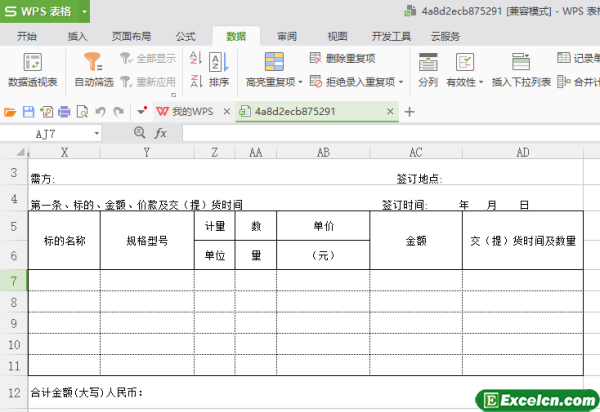Open the Validity (有效性) dropdown
Screen dimensions: 600x412
tap(480, 82)
